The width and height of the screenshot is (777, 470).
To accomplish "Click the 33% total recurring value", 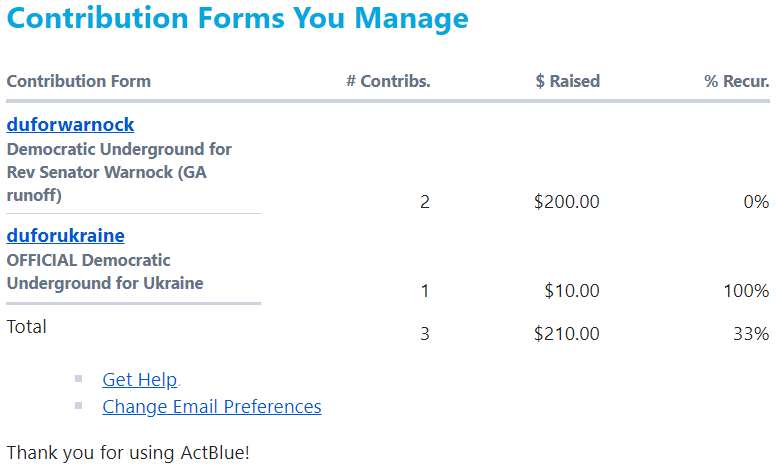I will click(x=750, y=334).
